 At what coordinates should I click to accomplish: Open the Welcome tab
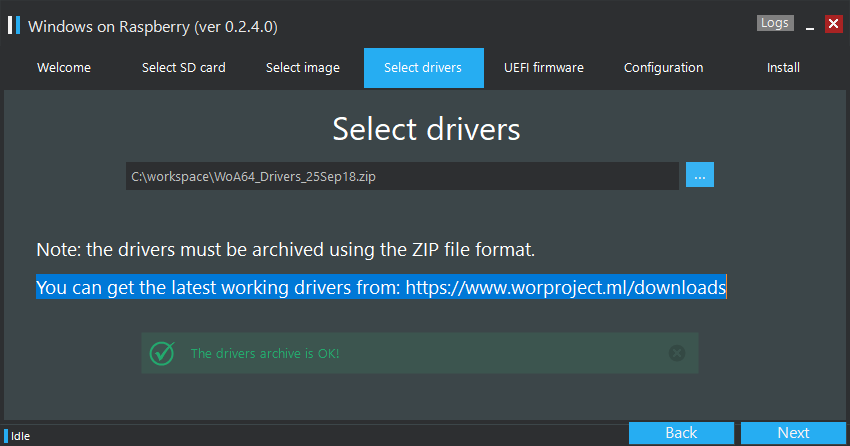[x=64, y=68]
